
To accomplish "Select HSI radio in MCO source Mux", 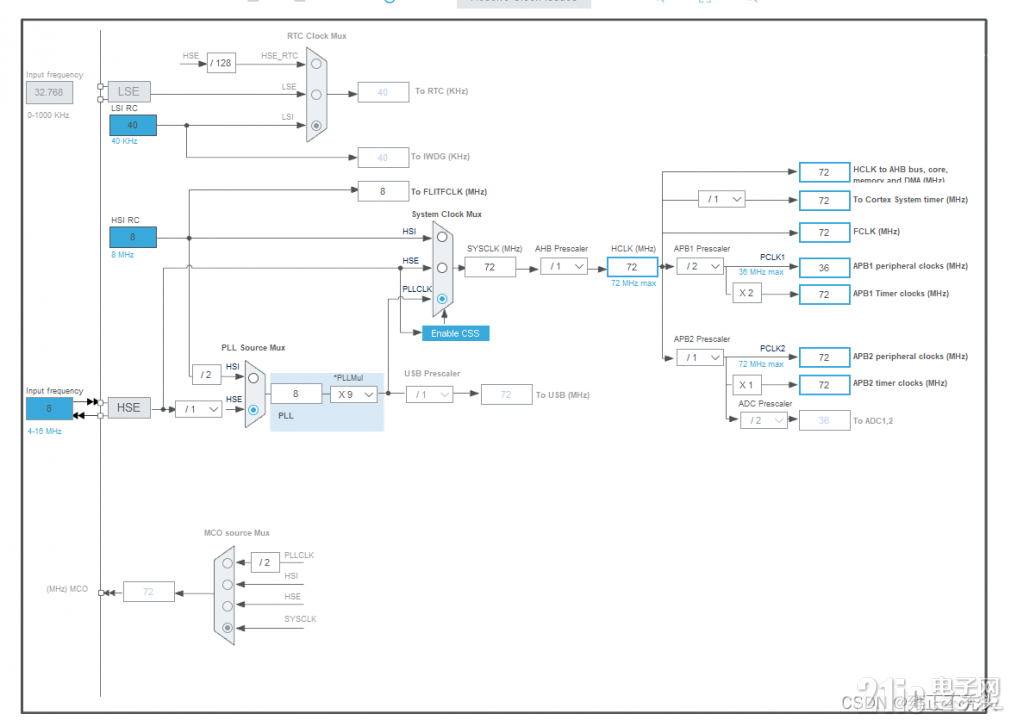I will [x=227, y=585].
